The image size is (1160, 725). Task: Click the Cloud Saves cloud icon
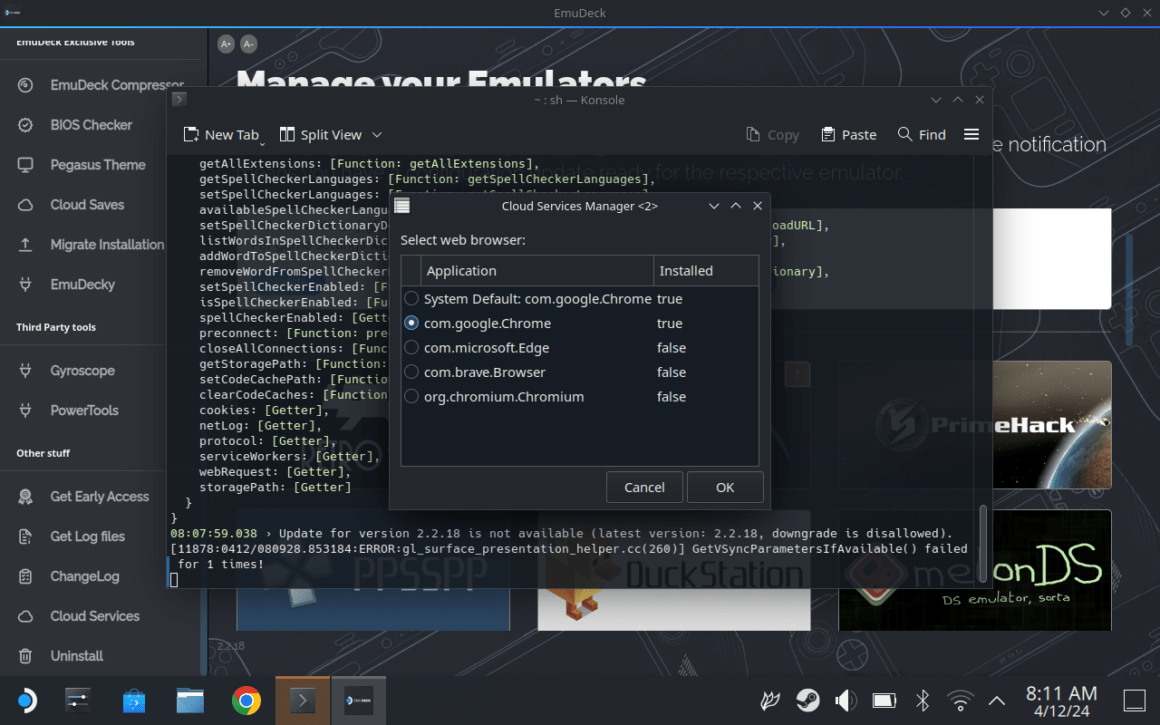[x=25, y=205]
